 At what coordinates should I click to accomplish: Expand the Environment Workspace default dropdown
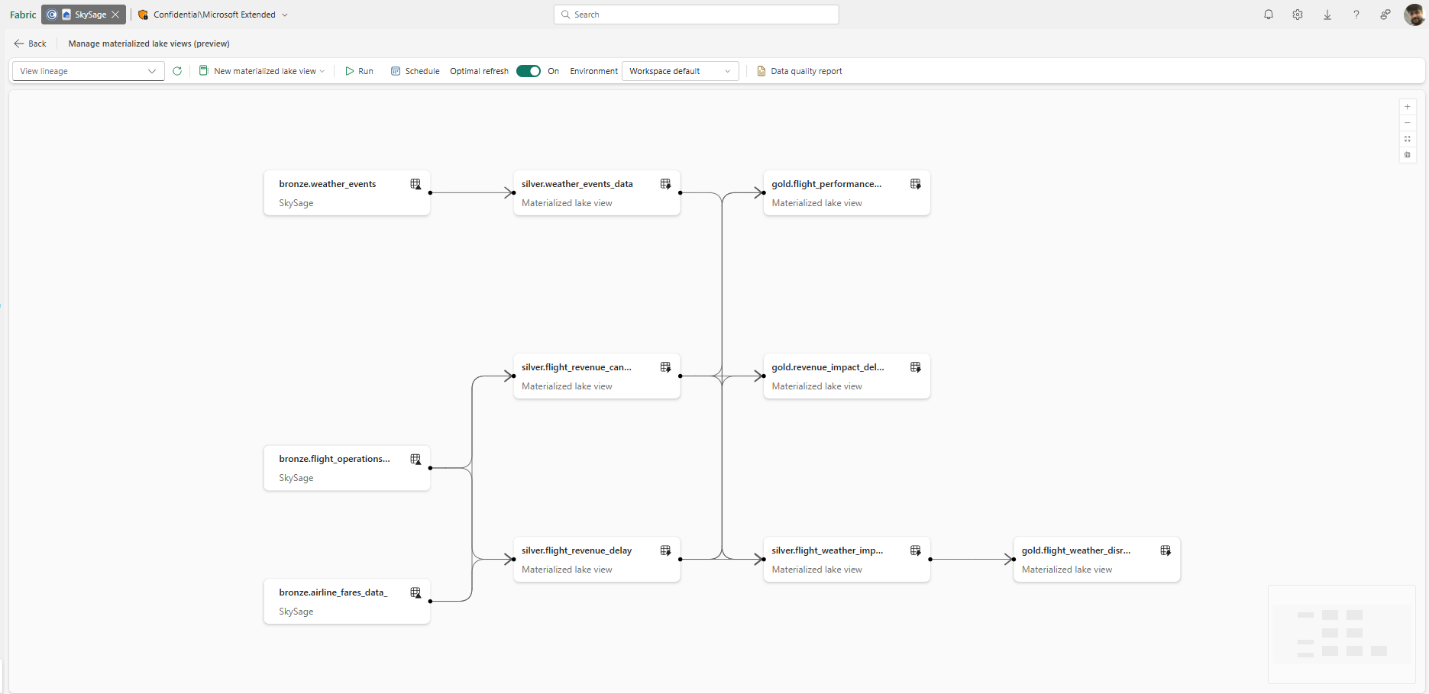coord(680,71)
